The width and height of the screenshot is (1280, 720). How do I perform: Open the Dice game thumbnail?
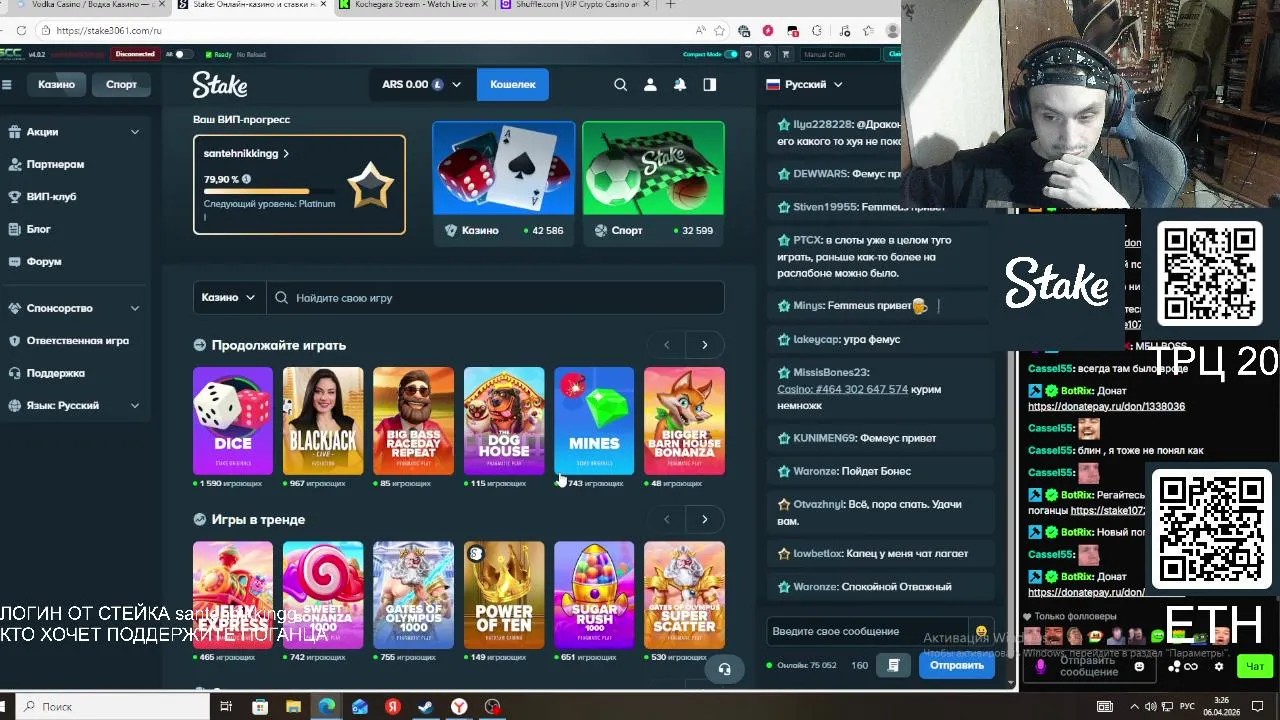coord(233,420)
